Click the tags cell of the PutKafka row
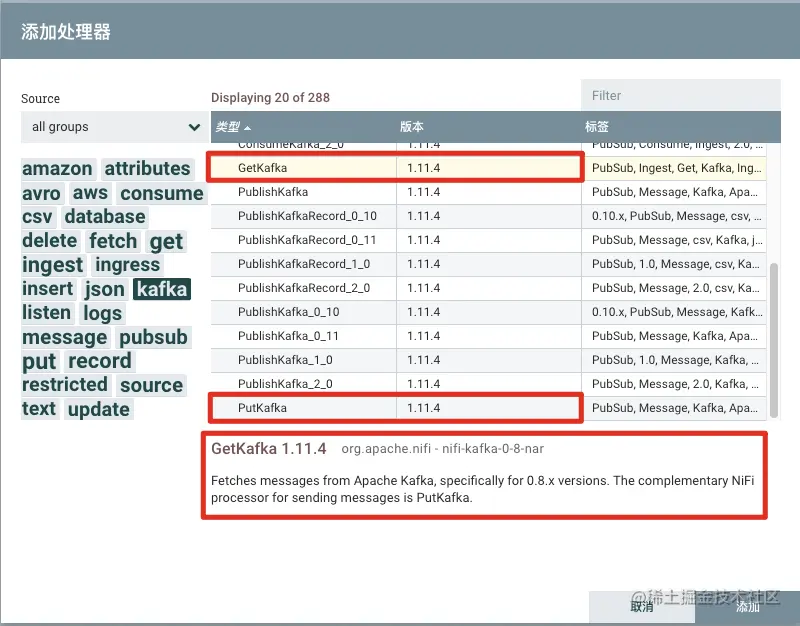Screen dimensions: 800x626 [674, 408]
